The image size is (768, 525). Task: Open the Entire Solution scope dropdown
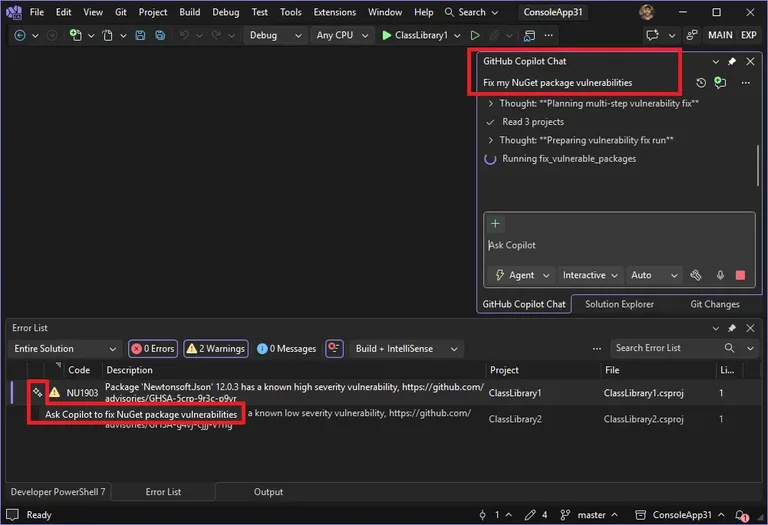[x=65, y=349]
